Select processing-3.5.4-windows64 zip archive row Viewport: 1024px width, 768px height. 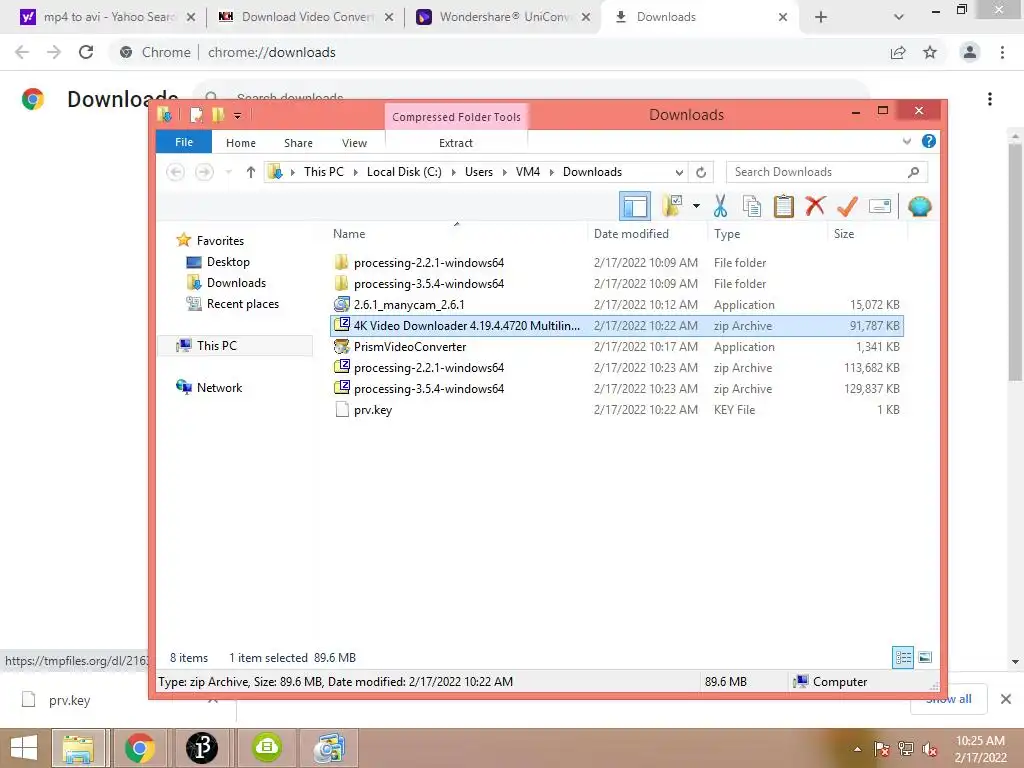pos(616,389)
